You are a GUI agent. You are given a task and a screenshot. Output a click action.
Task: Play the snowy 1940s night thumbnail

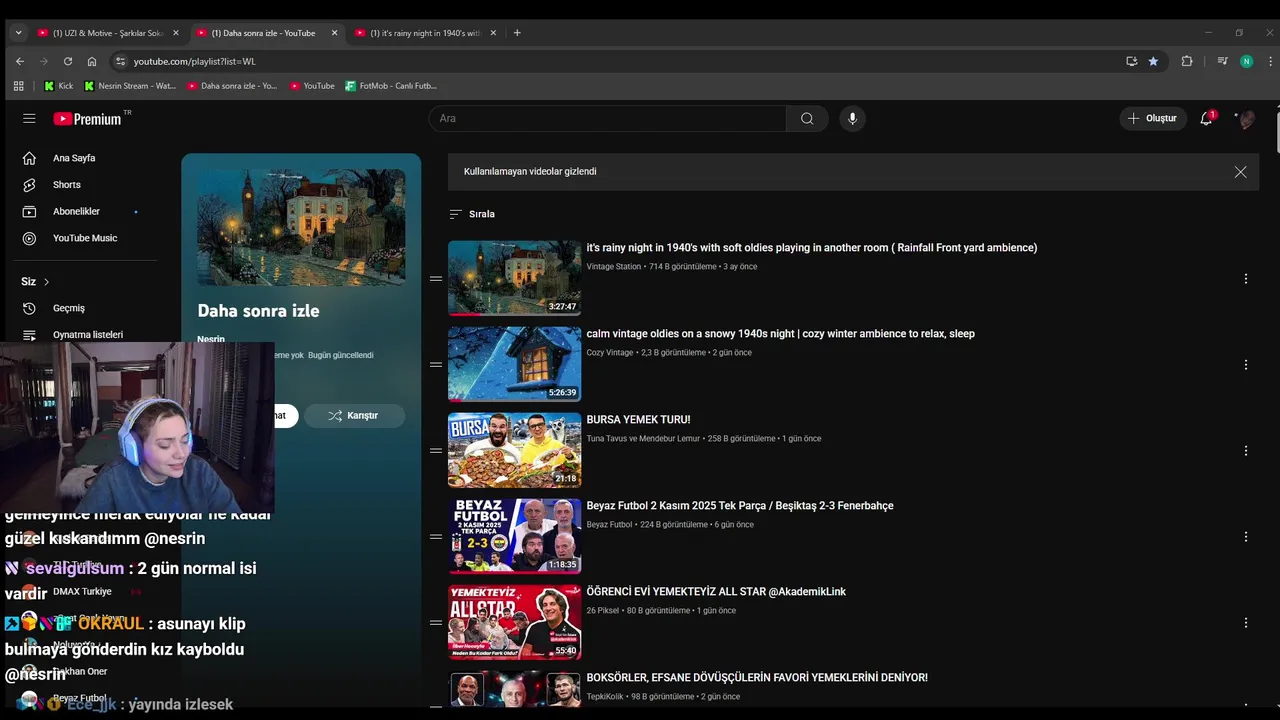point(514,364)
